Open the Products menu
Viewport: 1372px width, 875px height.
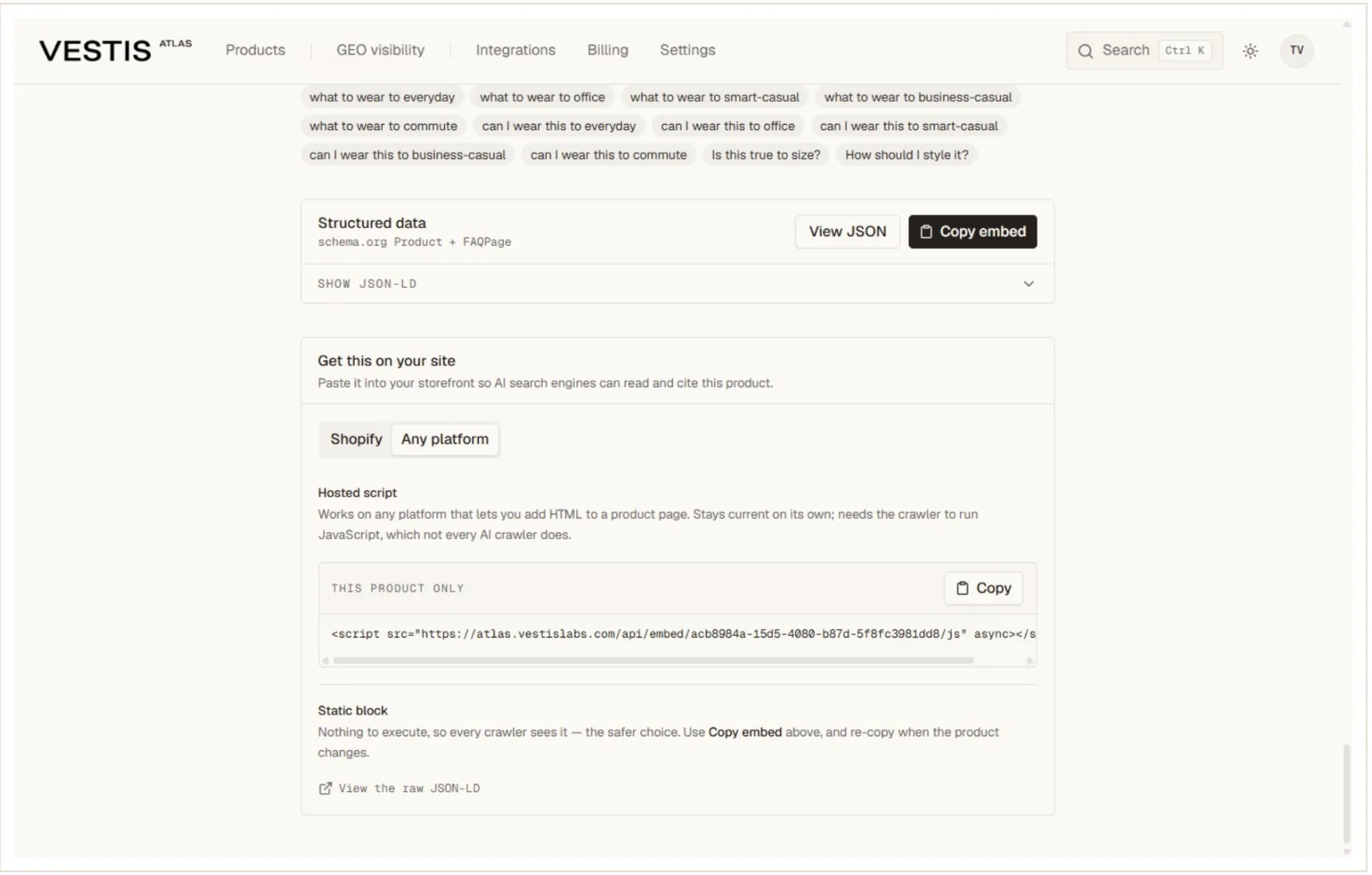pyautogui.click(x=256, y=50)
